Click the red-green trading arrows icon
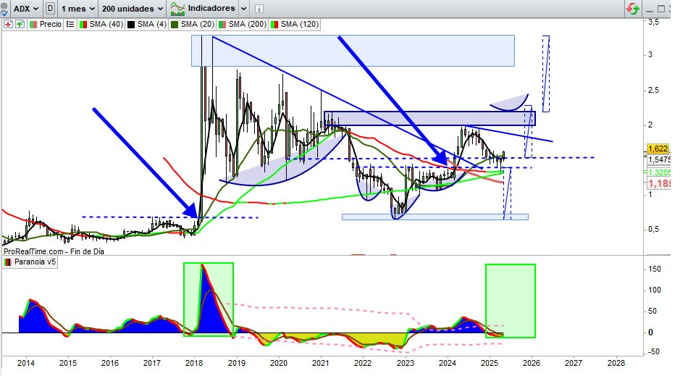680x376 pixels. (633, 8)
